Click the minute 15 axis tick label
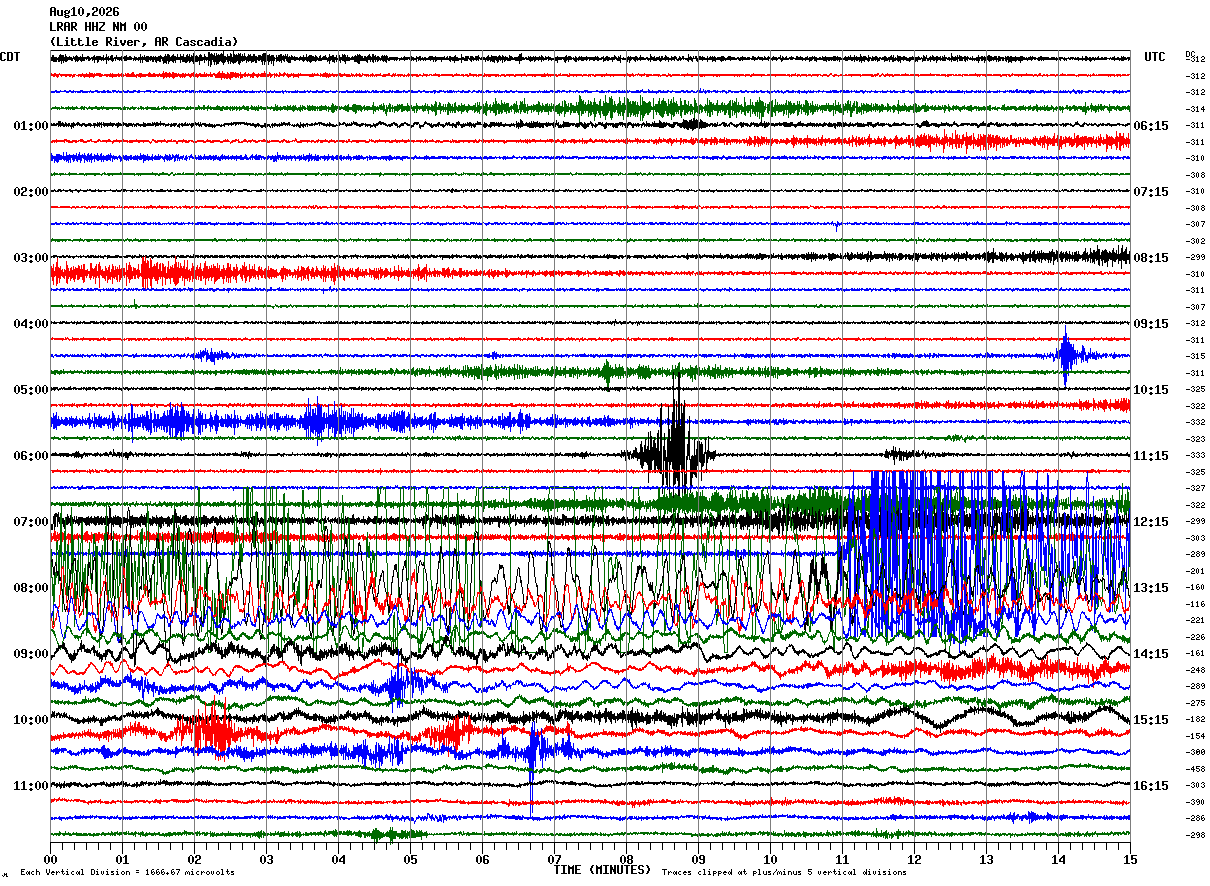Viewport: 1210px width, 886px height. tap(1129, 859)
